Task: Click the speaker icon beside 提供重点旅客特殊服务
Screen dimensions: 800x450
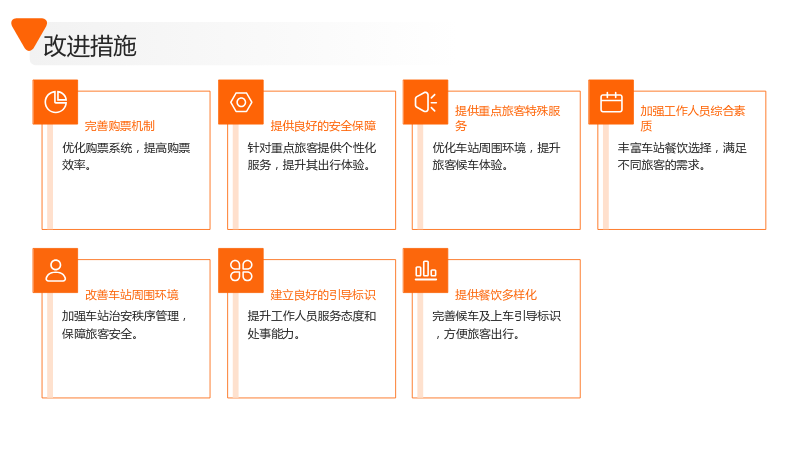Action: pyautogui.click(x=426, y=102)
